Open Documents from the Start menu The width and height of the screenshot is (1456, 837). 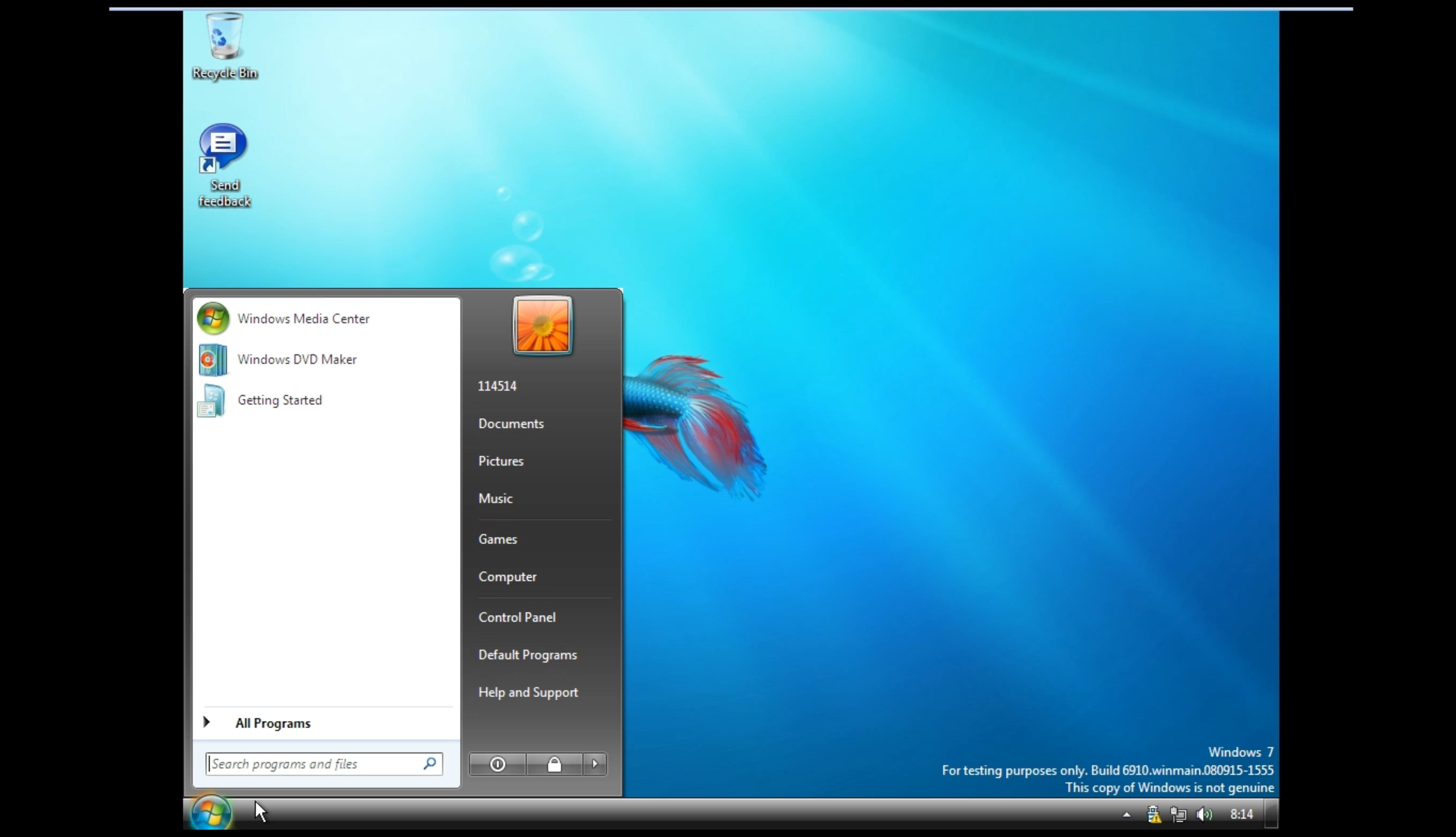(x=511, y=424)
